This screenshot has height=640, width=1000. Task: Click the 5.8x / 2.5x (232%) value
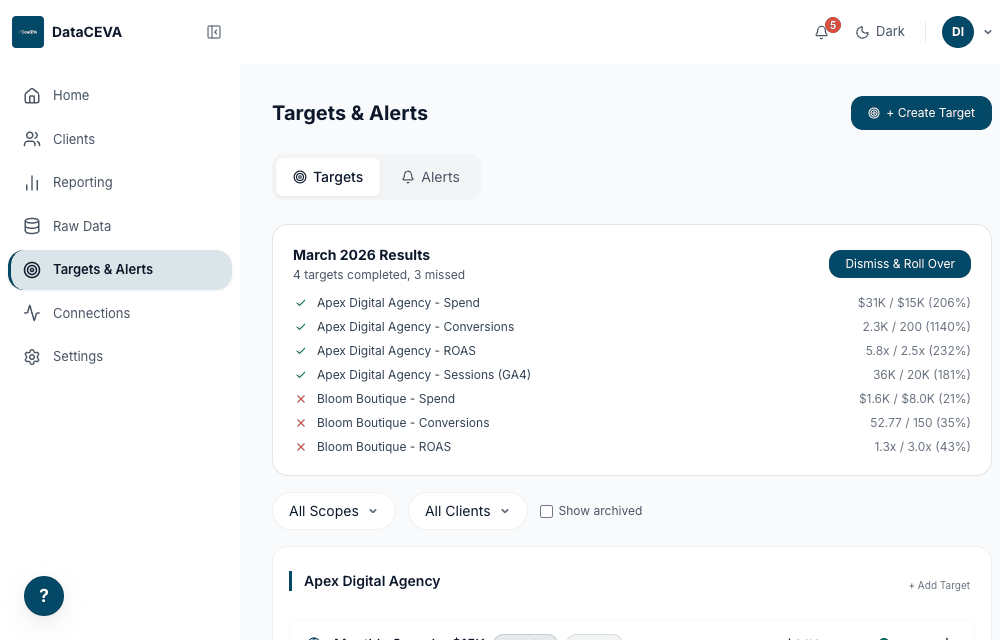918,351
